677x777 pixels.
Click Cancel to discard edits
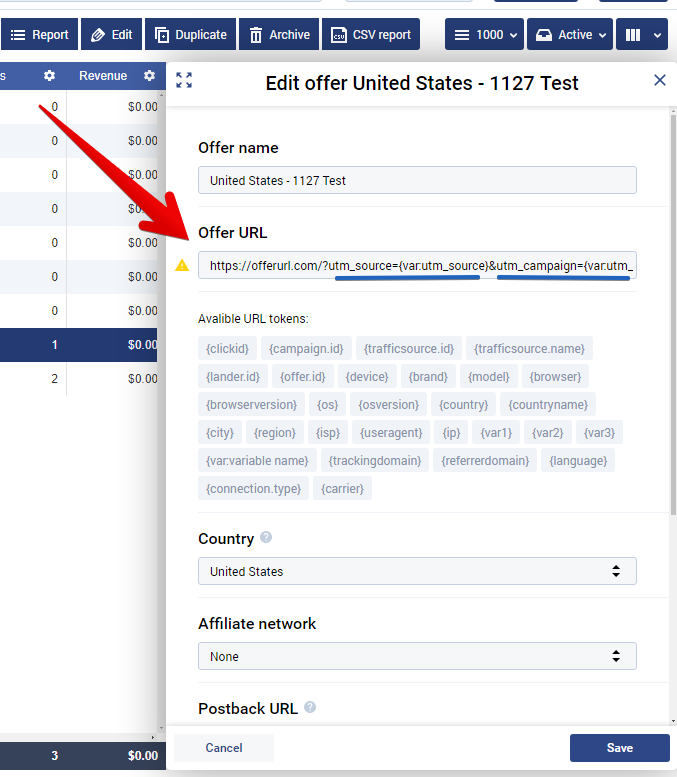point(224,748)
